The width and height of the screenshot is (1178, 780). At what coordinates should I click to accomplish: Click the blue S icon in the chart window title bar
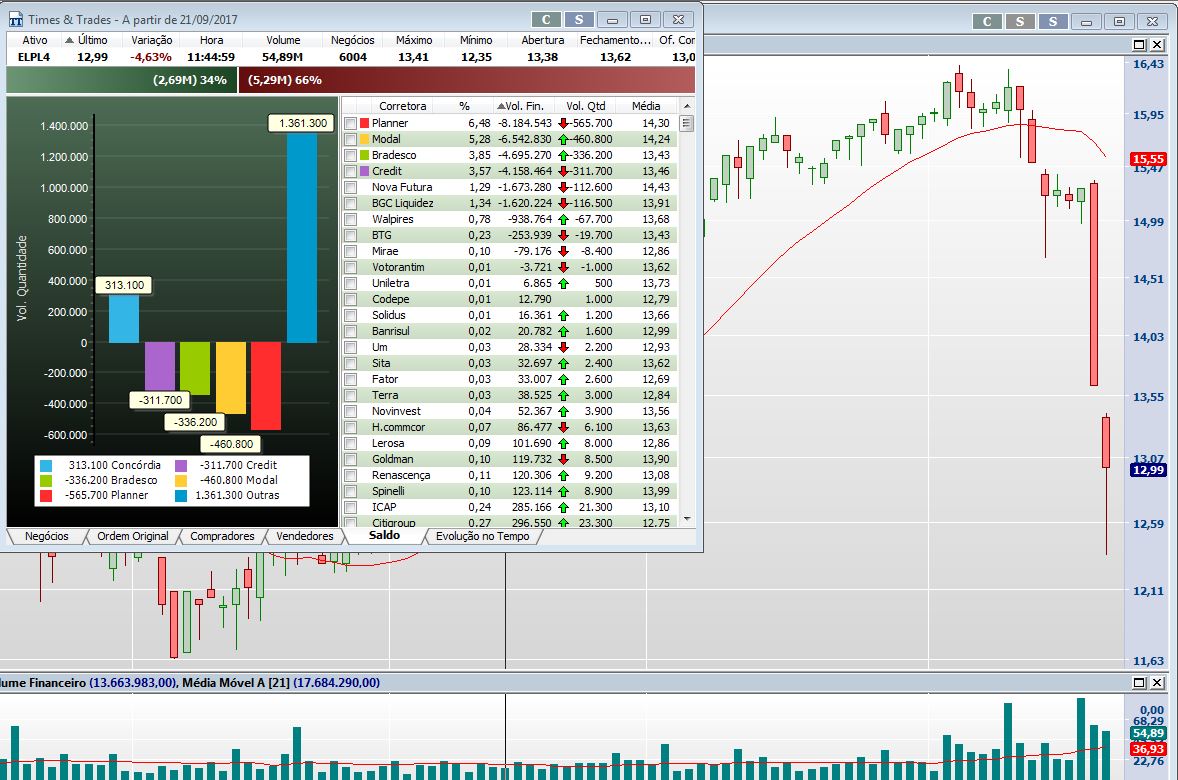coord(1053,21)
